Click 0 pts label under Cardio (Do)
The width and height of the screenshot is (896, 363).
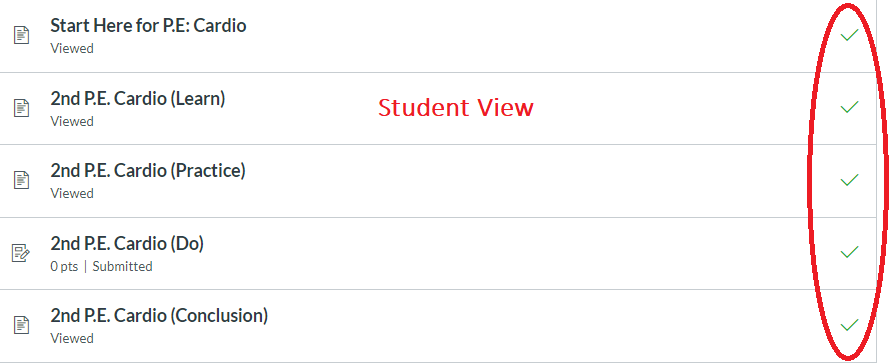pyautogui.click(x=64, y=267)
